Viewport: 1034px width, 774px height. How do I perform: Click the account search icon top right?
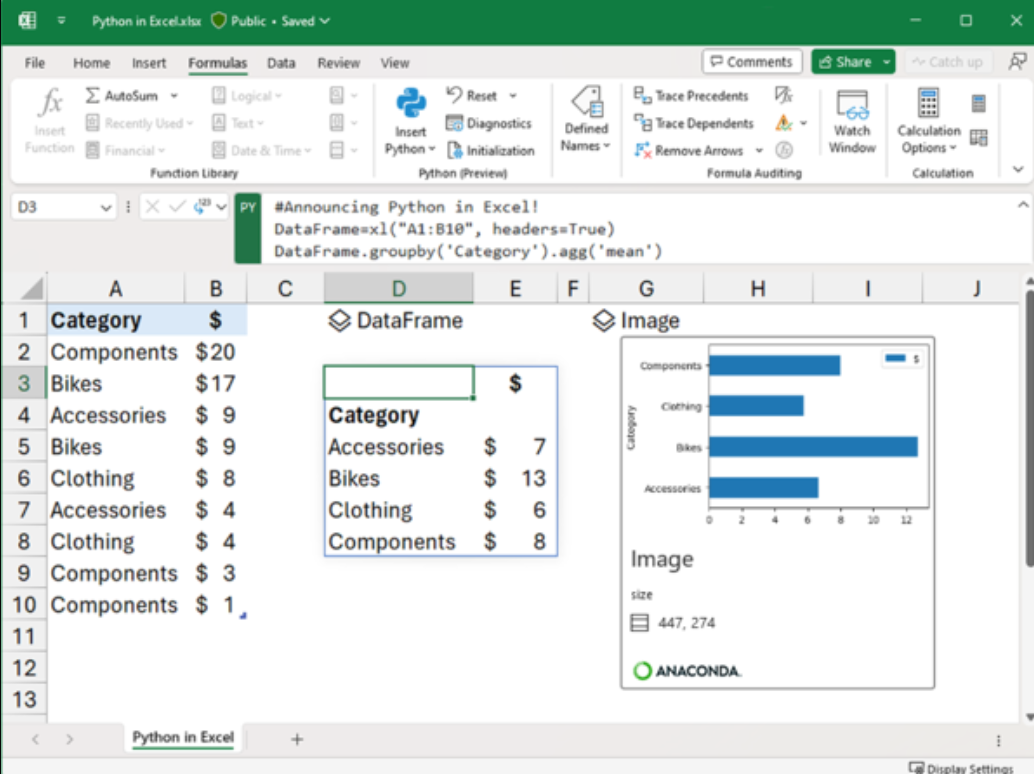1018,62
